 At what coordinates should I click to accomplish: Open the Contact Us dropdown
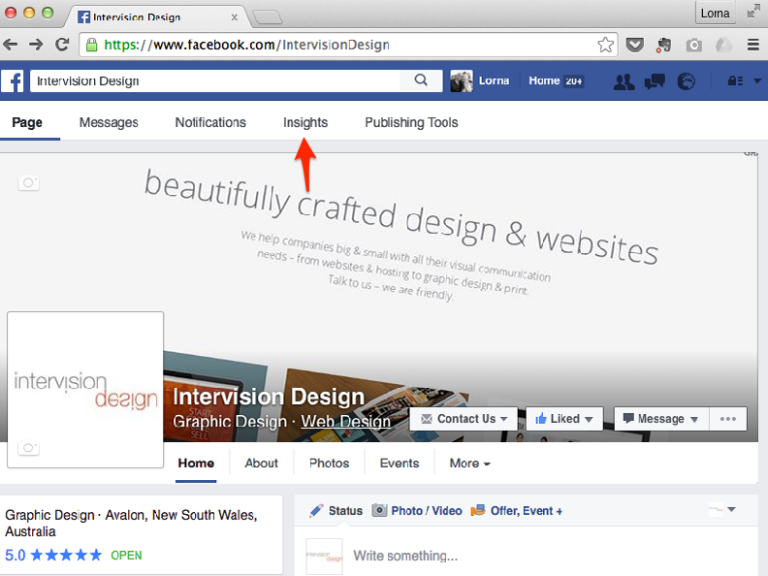point(463,419)
